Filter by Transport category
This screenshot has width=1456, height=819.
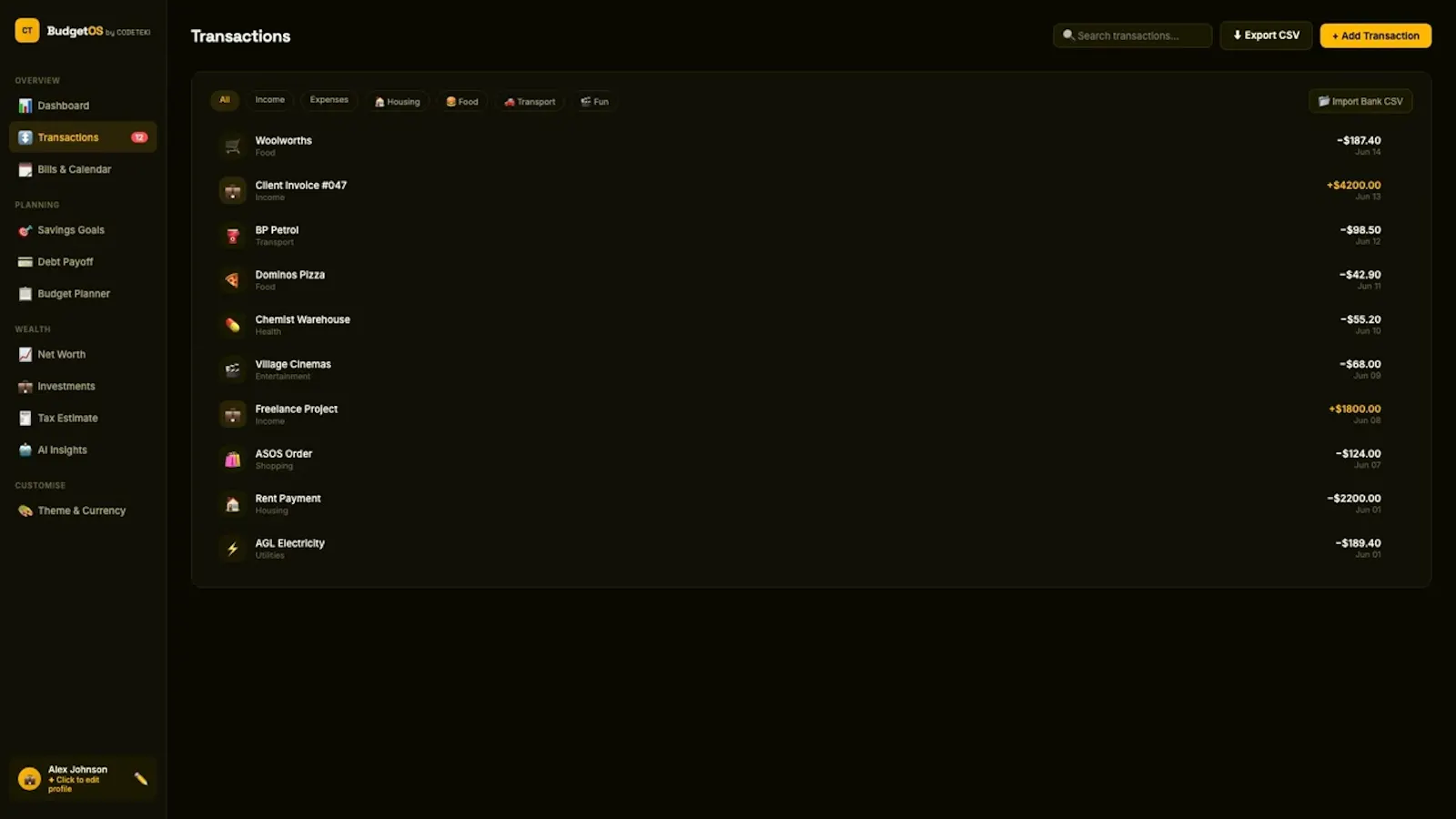point(530,101)
